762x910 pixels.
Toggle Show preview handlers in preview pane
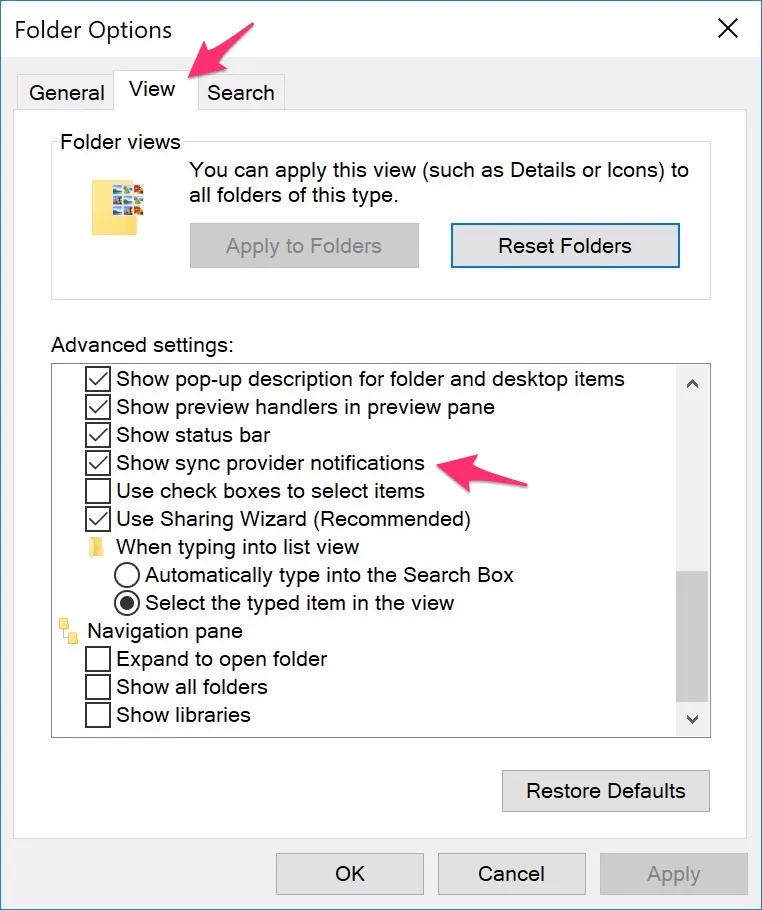[x=98, y=407]
